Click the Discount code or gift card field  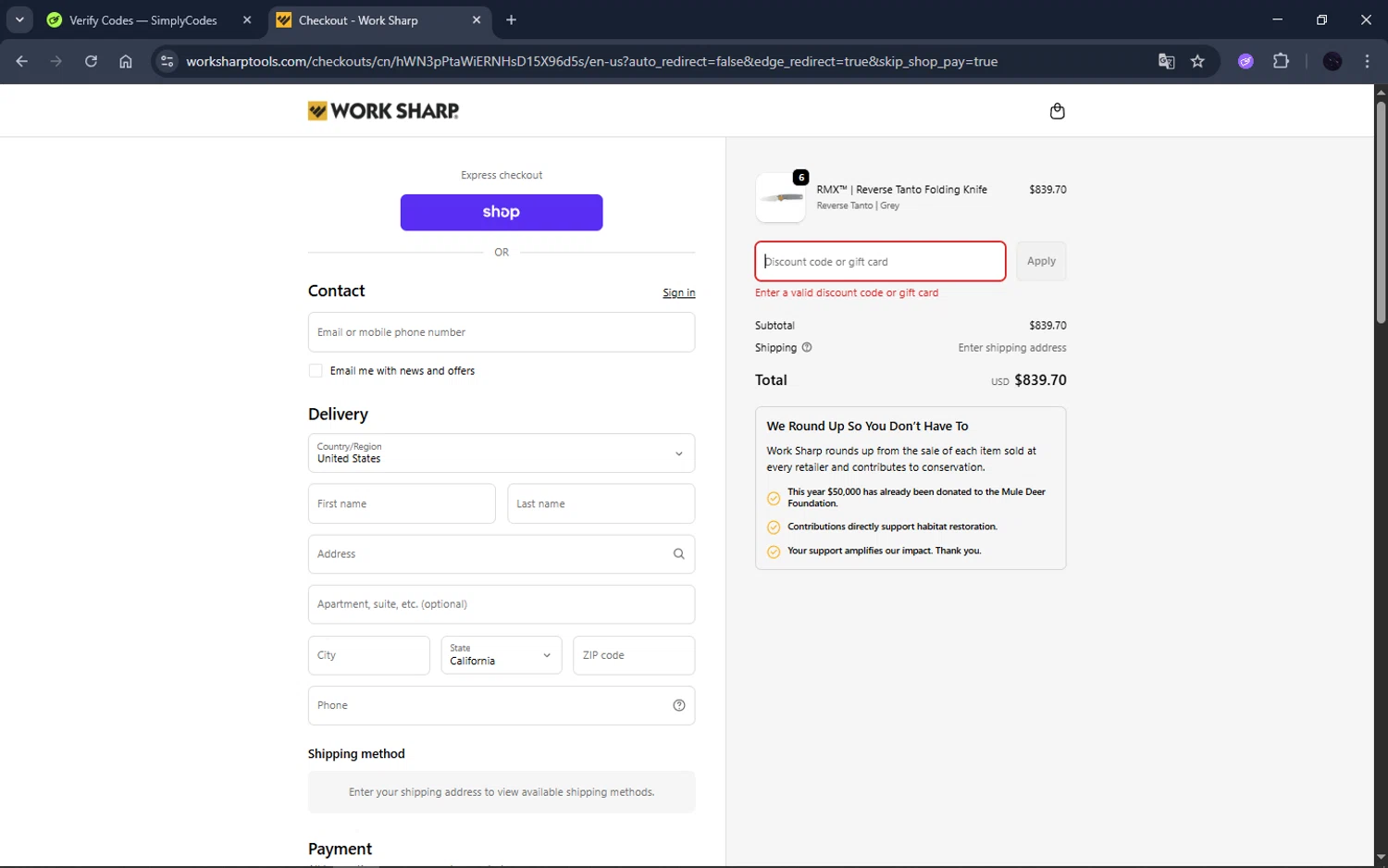coord(880,262)
